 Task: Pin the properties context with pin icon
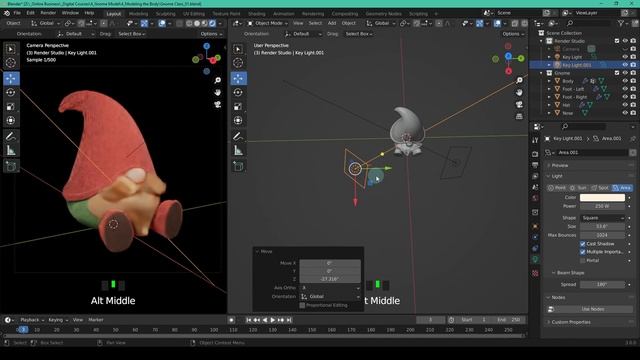tap(632, 139)
